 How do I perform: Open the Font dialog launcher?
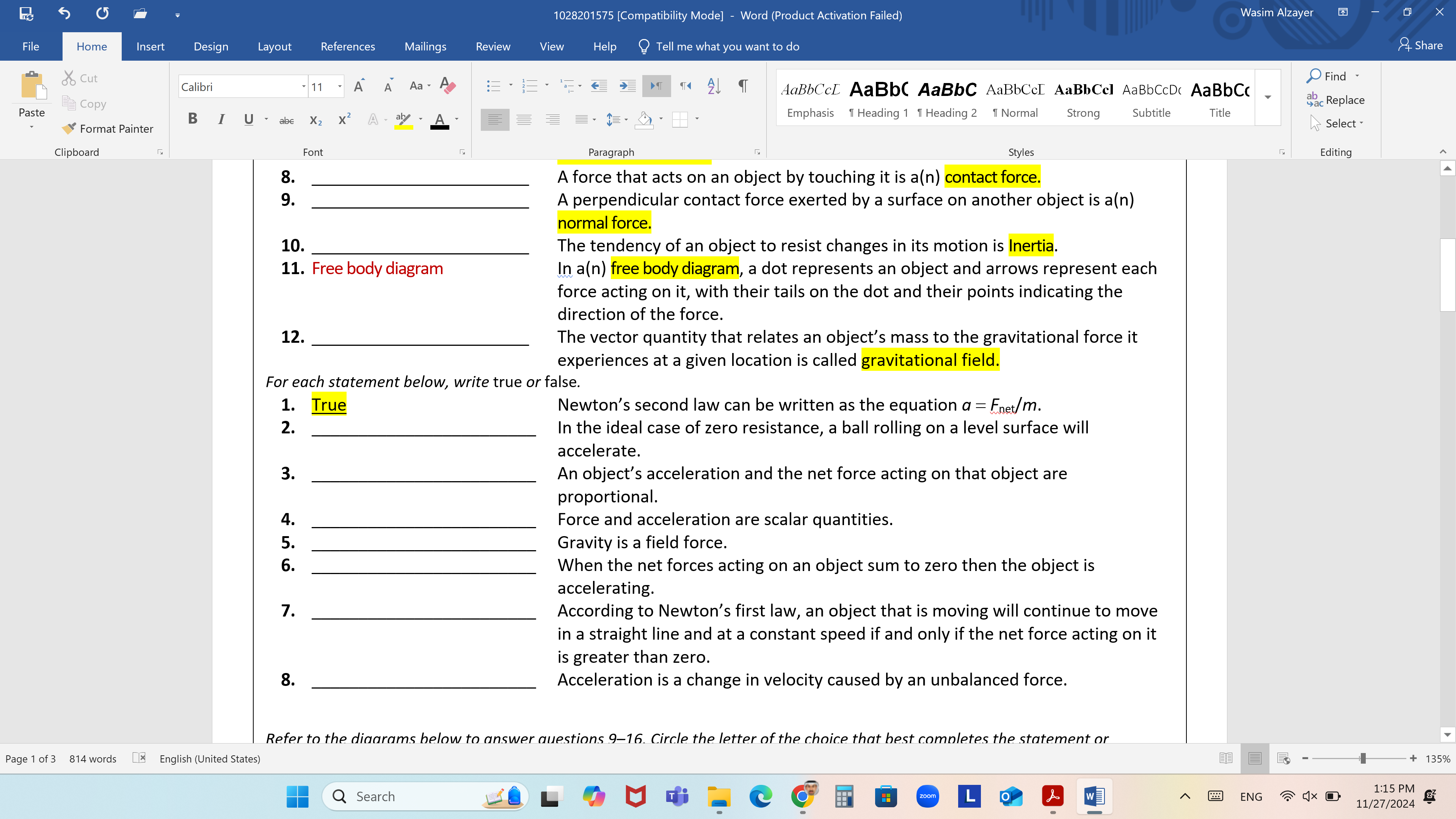462,152
